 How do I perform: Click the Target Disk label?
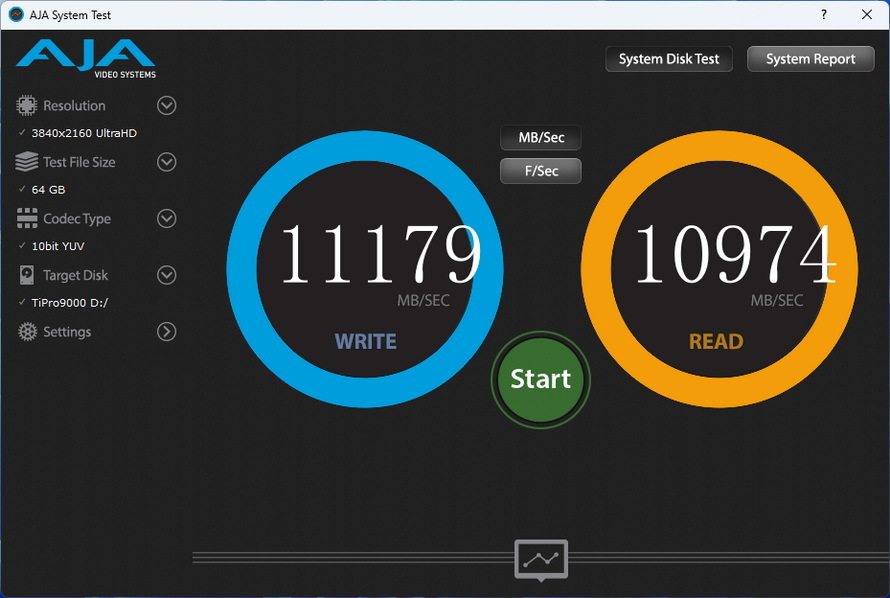click(x=75, y=275)
